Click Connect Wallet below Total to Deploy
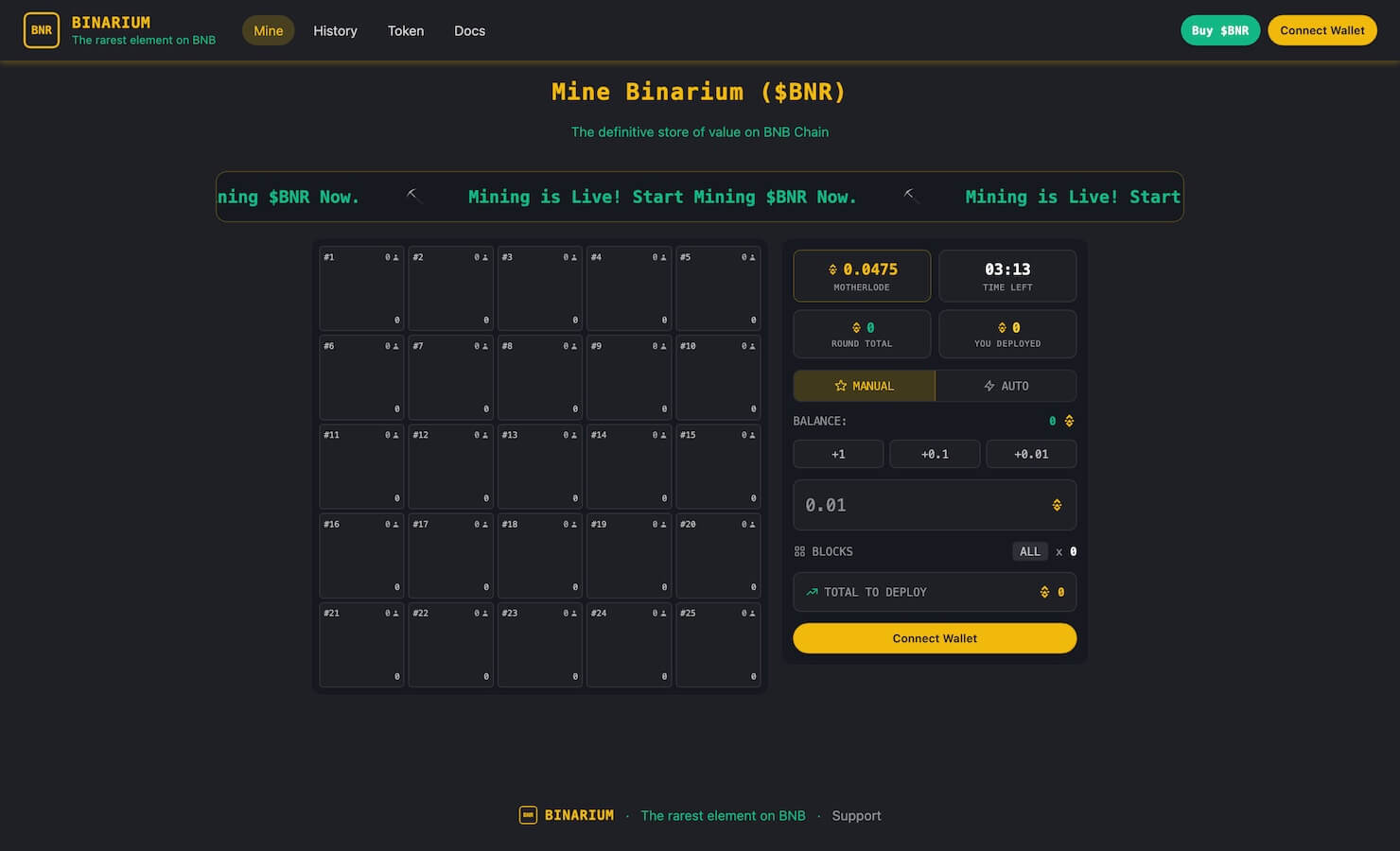The width and height of the screenshot is (1400, 851). click(x=935, y=638)
